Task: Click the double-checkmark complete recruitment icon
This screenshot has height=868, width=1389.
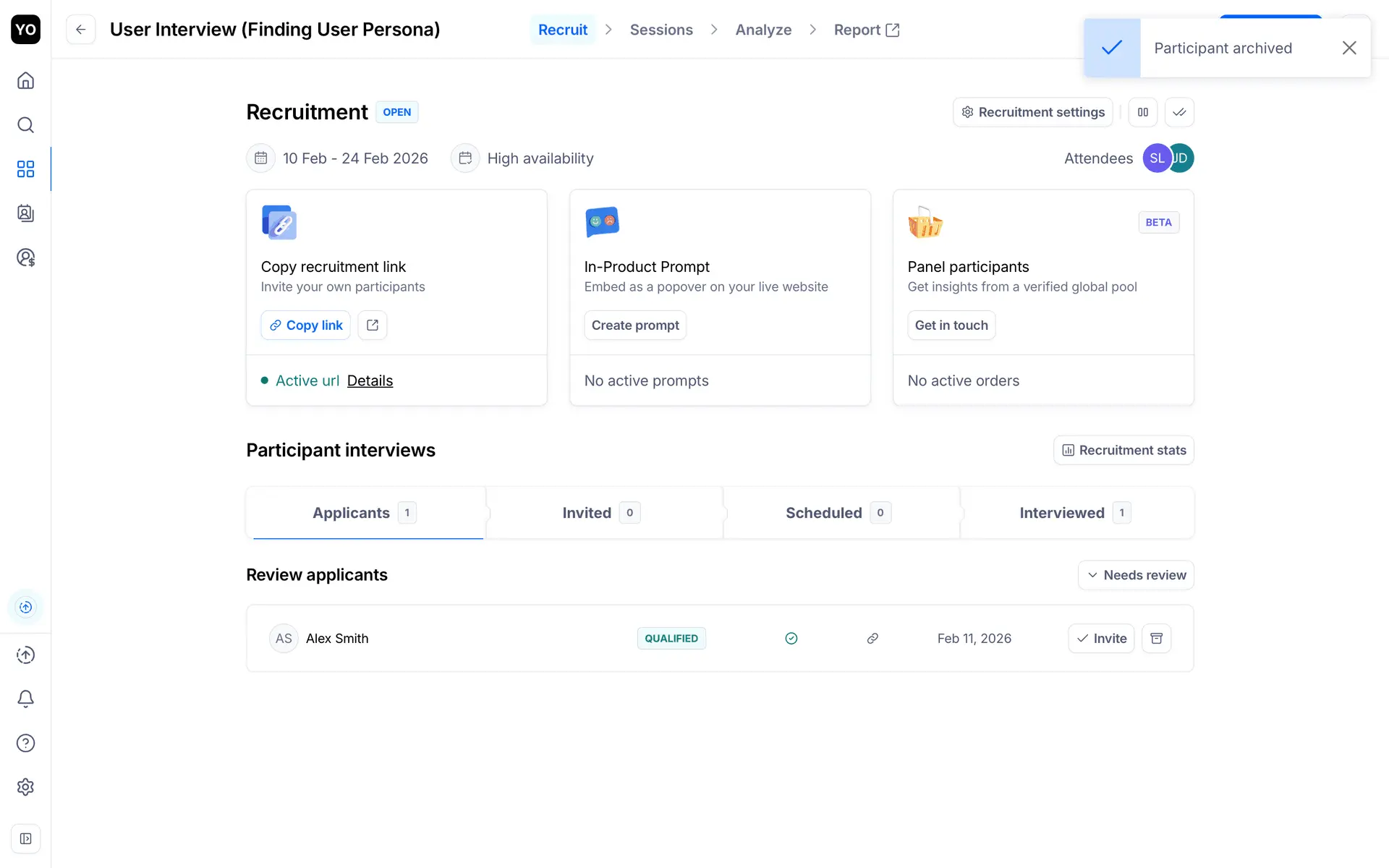Action: tap(1179, 112)
